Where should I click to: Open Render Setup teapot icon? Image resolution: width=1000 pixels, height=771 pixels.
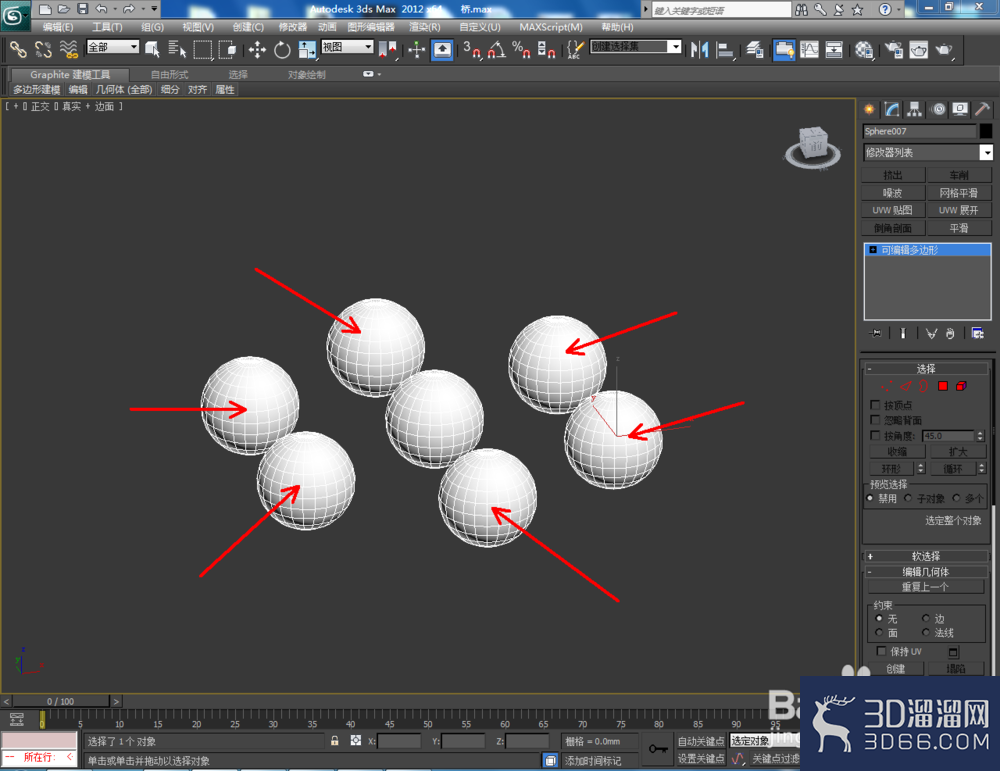pyautogui.click(x=894, y=49)
